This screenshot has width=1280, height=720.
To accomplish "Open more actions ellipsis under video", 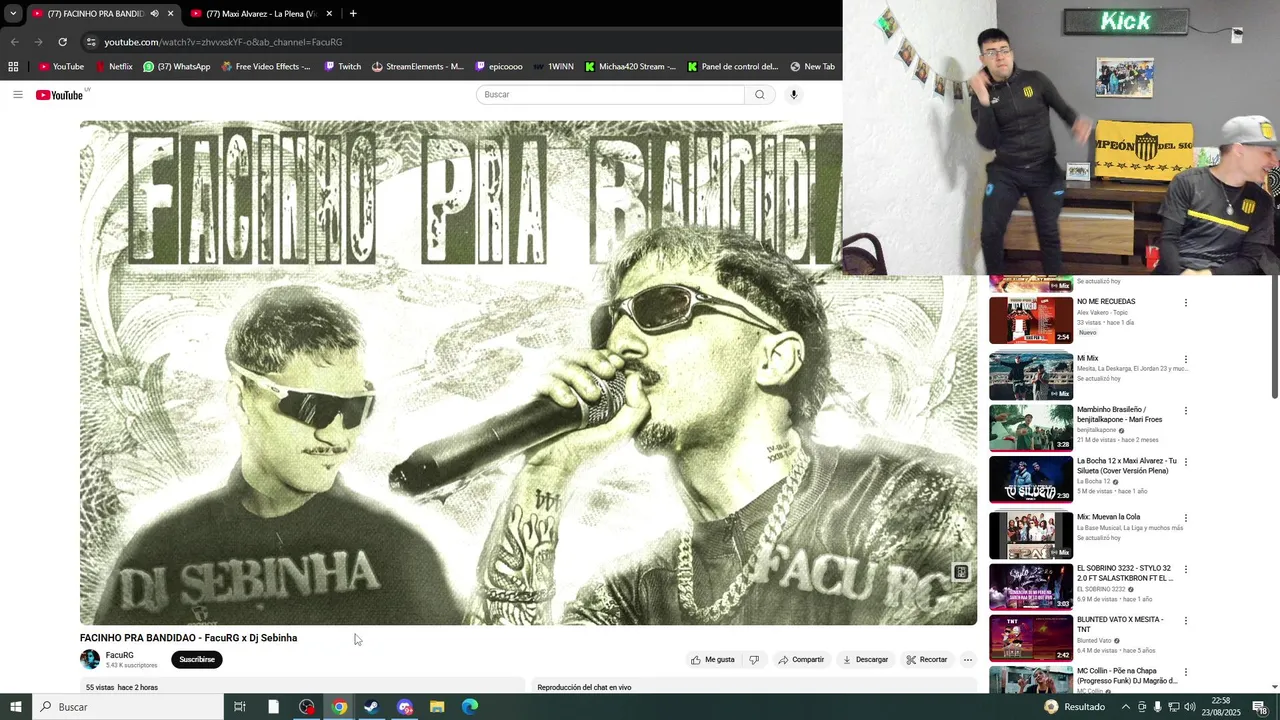I will (967, 659).
